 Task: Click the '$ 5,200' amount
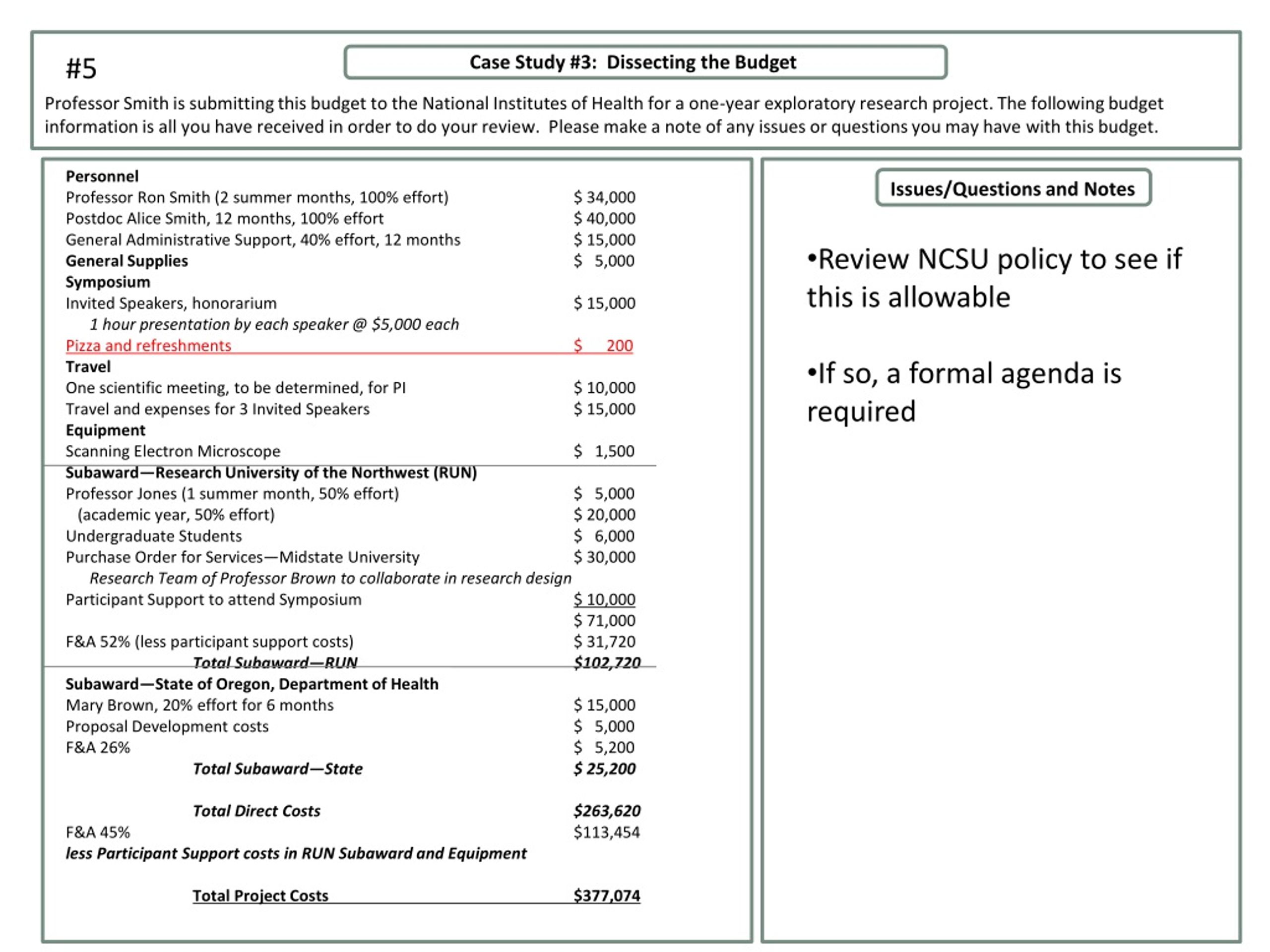pos(604,748)
